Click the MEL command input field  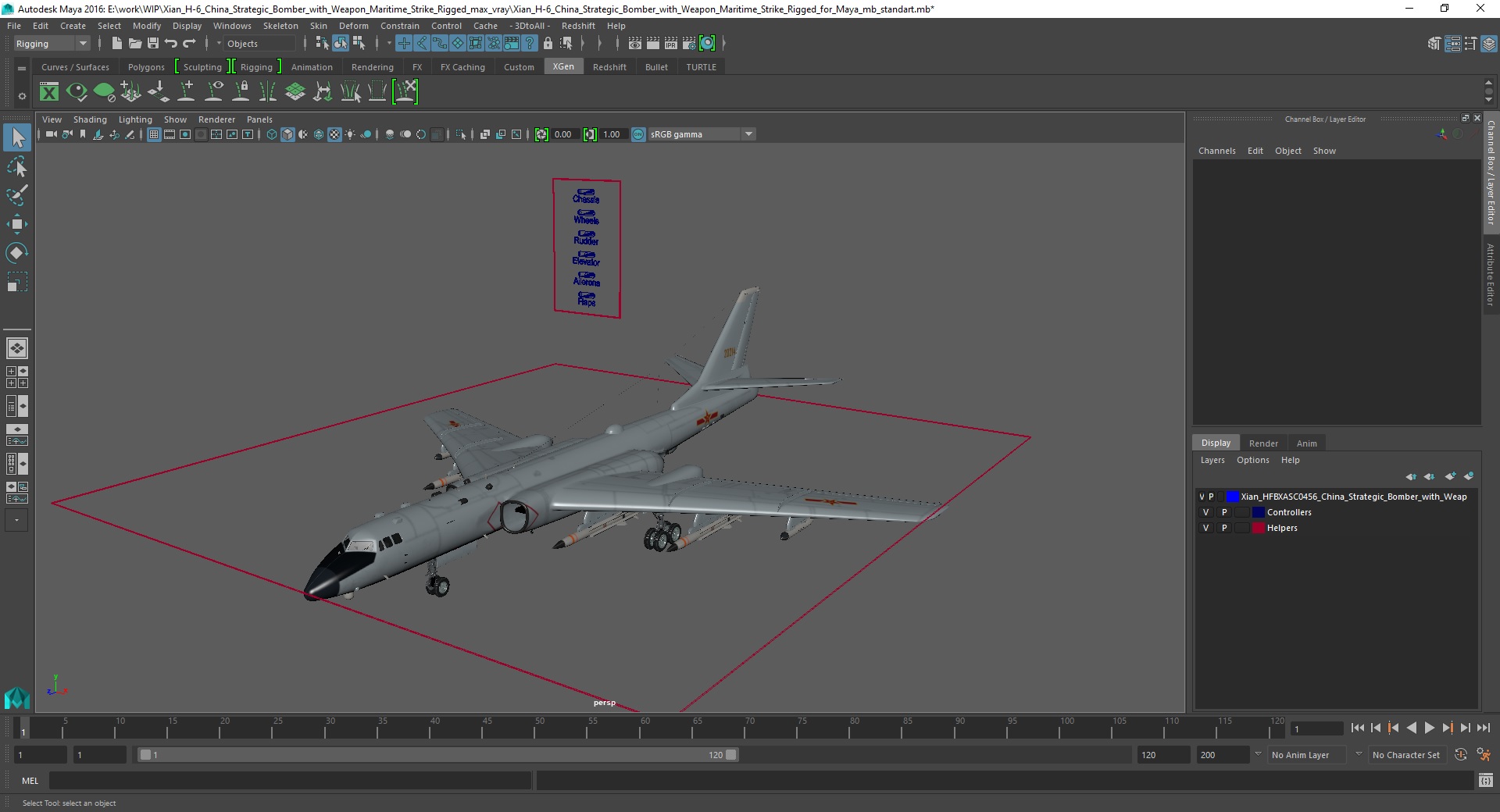click(291, 780)
